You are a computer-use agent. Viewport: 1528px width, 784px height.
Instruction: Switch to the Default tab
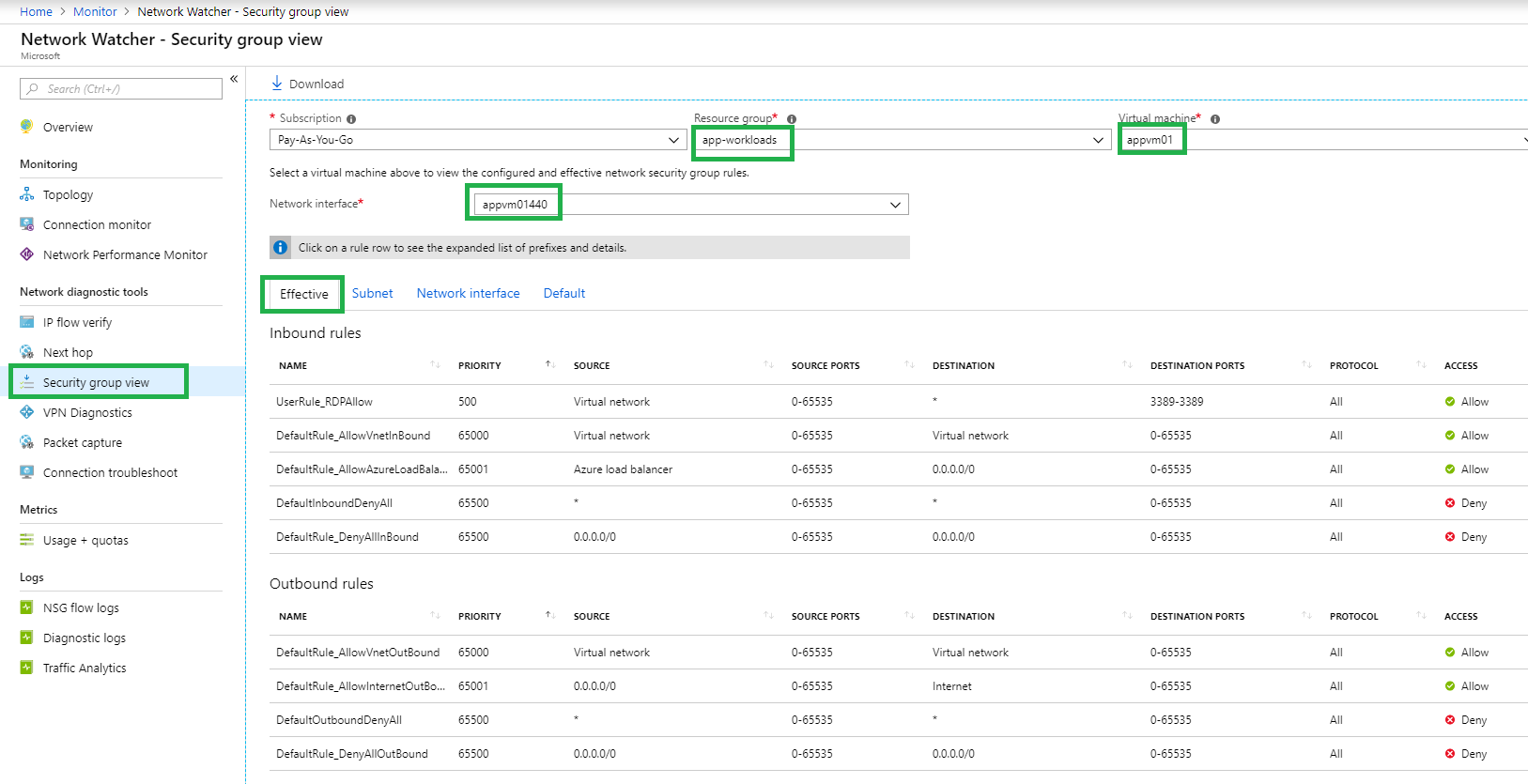coord(564,294)
